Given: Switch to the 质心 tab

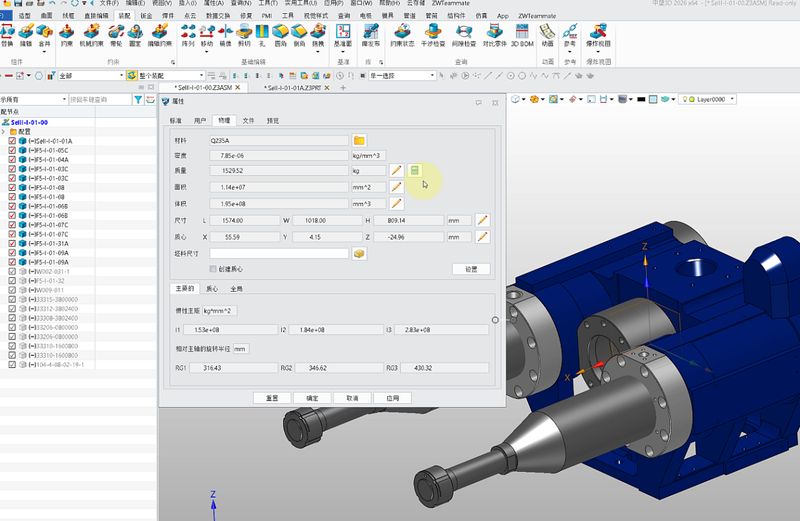Looking at the screenshot, I should click(212, 288).
